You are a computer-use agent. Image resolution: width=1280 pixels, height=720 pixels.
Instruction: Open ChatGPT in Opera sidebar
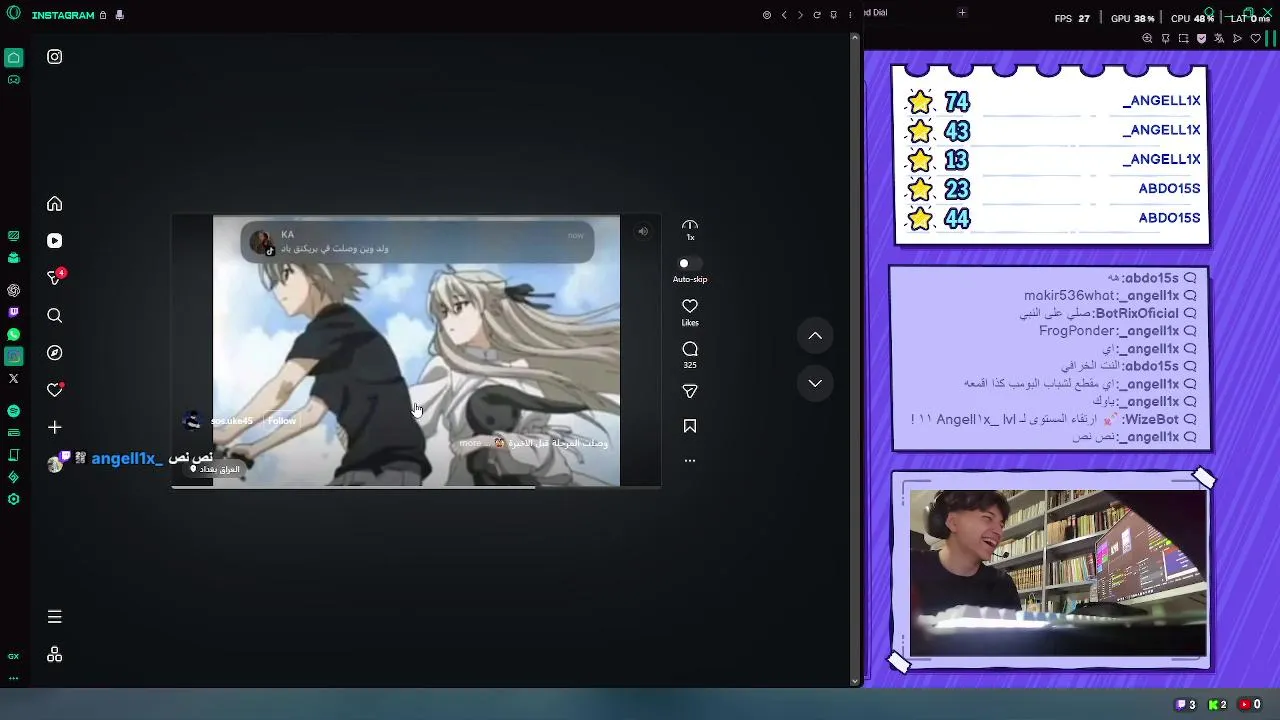tap(13, 291)
